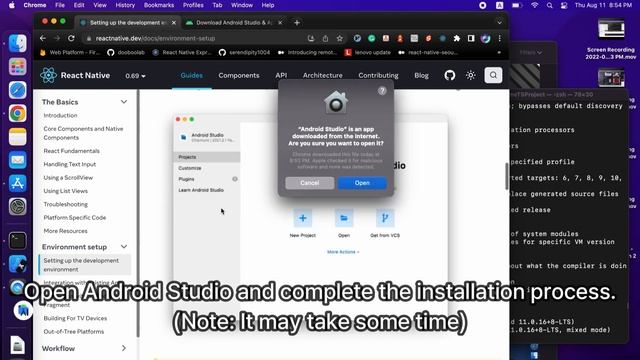This screenshot has height=360, width=640.
Task: Show hidden bookmarks overflow chevron
Action: pyautogui.click(x=499, y=52)
